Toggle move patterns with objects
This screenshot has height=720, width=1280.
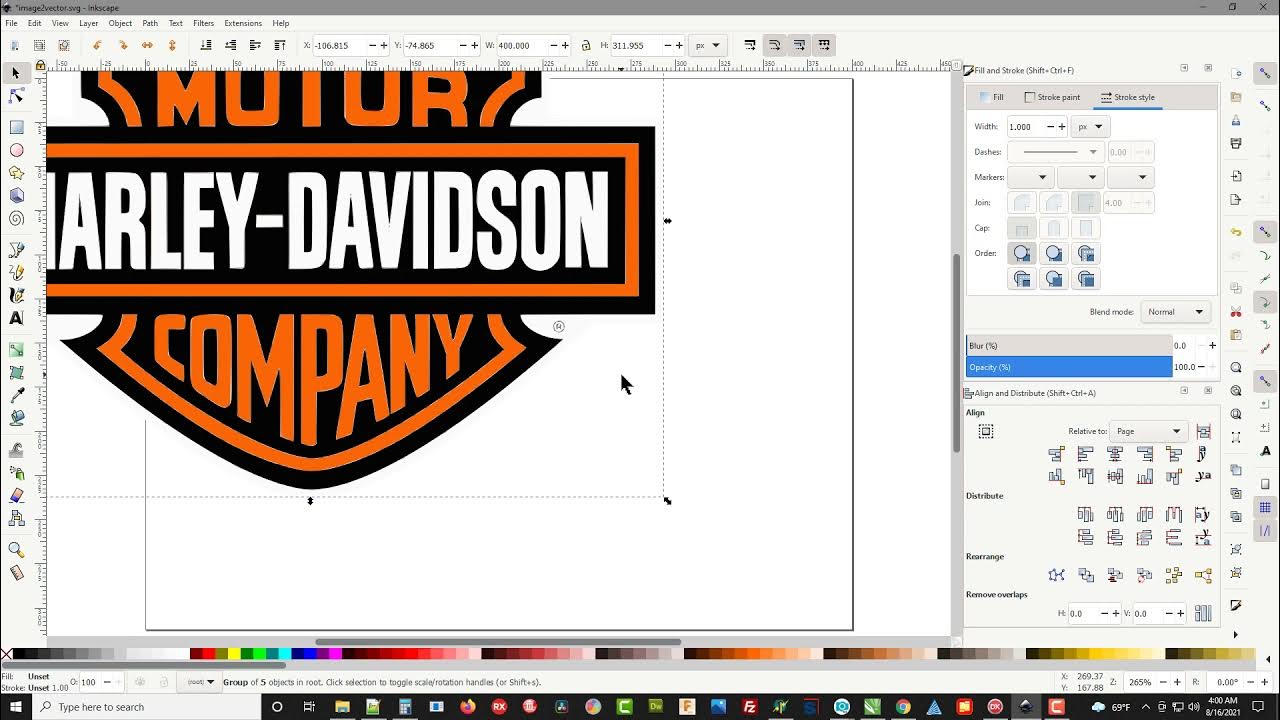pyautogui.click(x=824, y=45)
